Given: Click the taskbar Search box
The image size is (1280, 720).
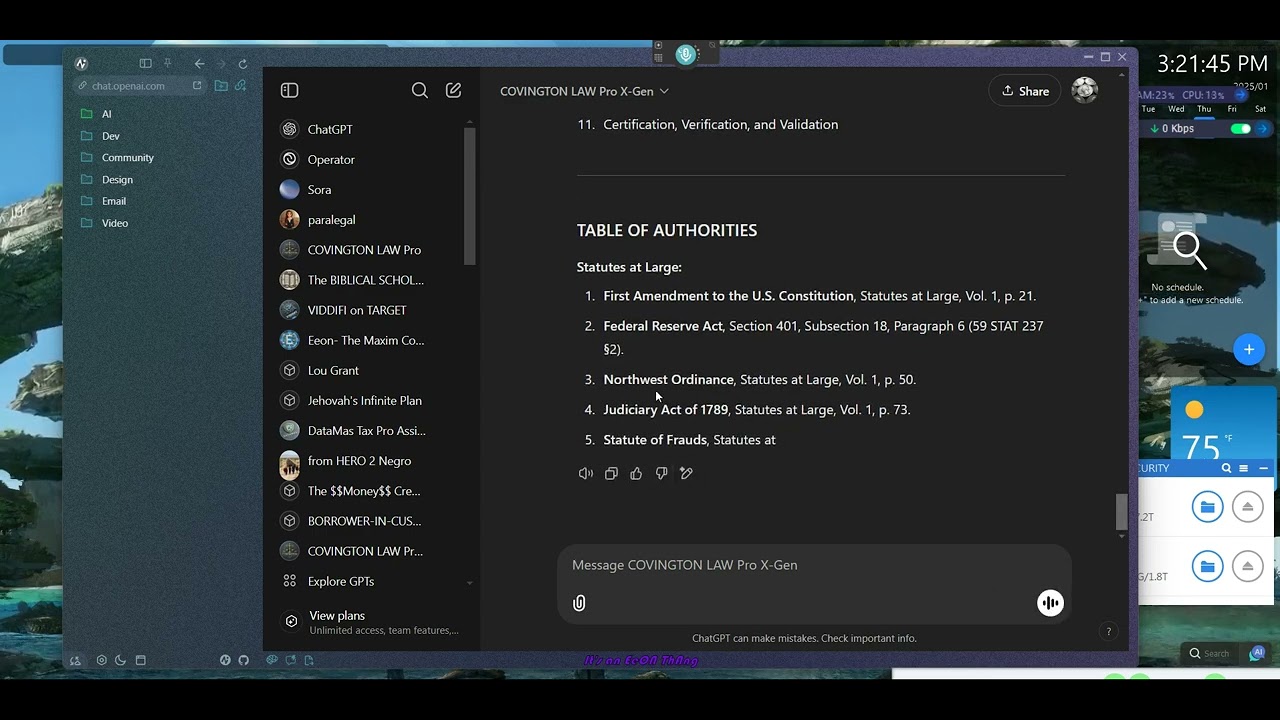Looking at the screenshot, I should [x=1209, y=654].
